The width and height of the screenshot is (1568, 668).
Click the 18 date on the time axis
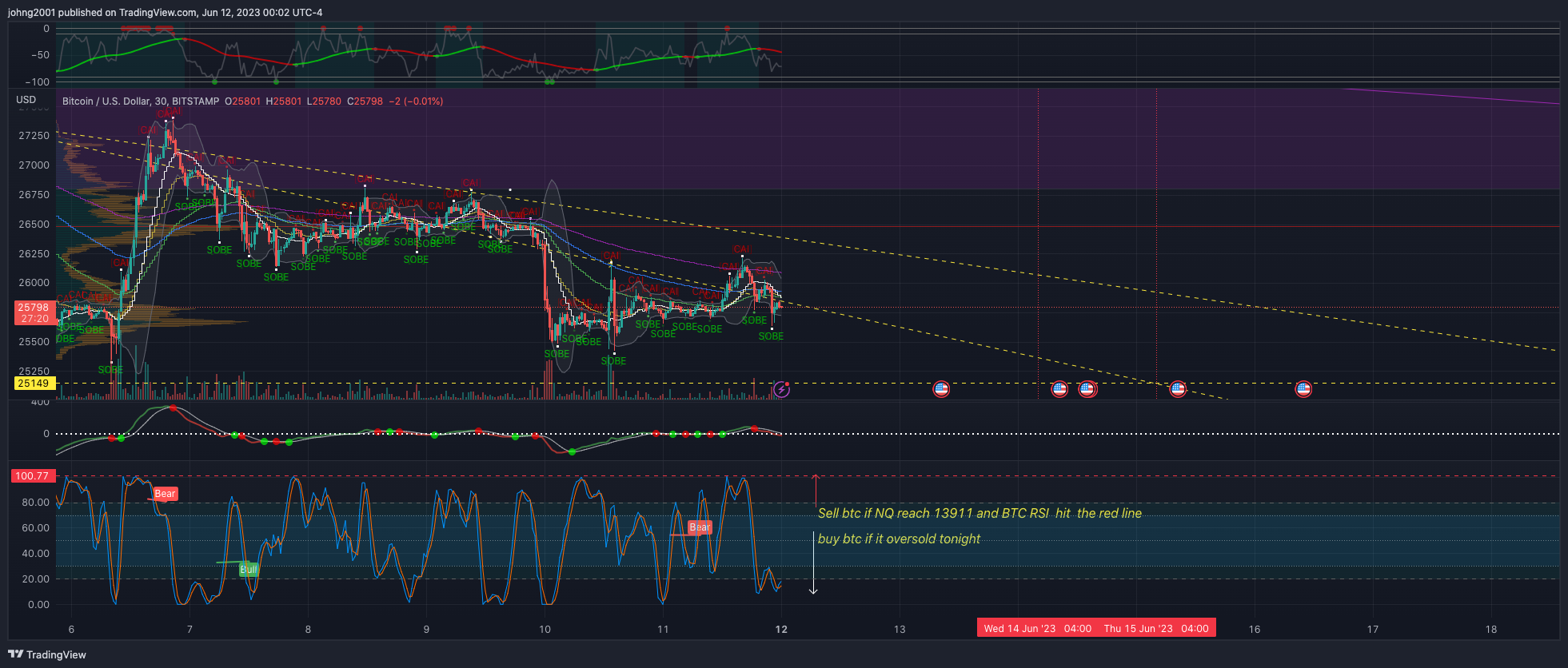coord(1491,630)
